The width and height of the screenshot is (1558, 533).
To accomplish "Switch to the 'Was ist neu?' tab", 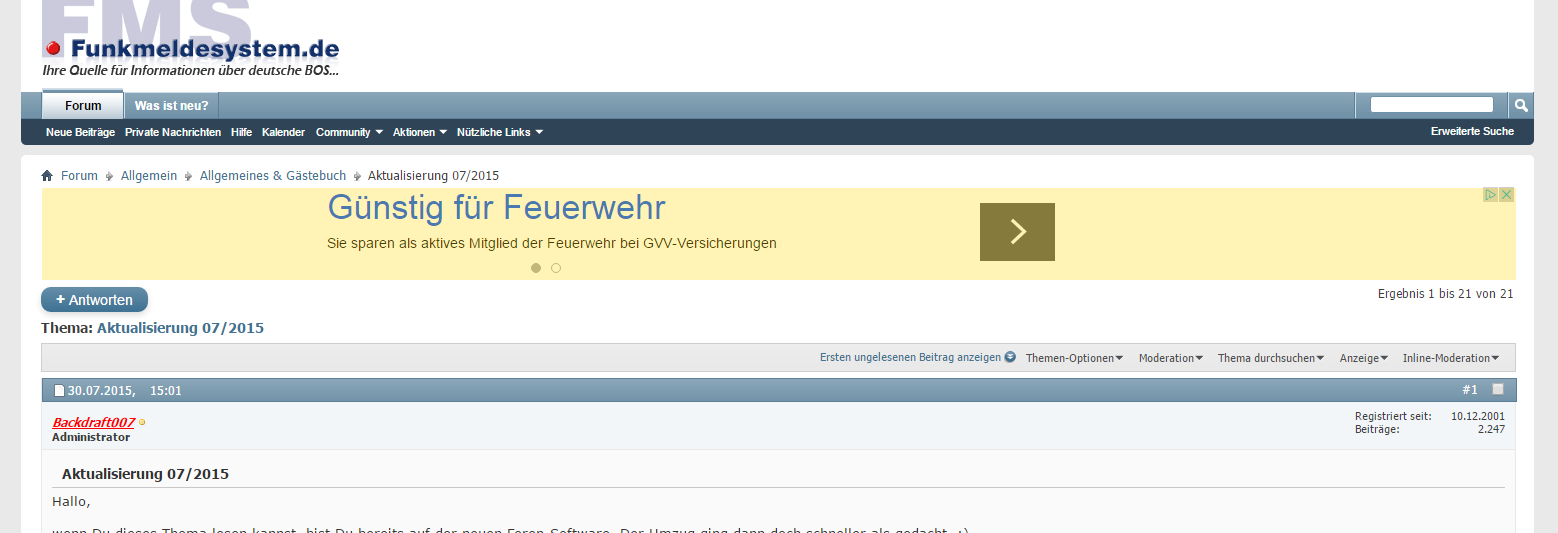I will [x=171, y=106].
